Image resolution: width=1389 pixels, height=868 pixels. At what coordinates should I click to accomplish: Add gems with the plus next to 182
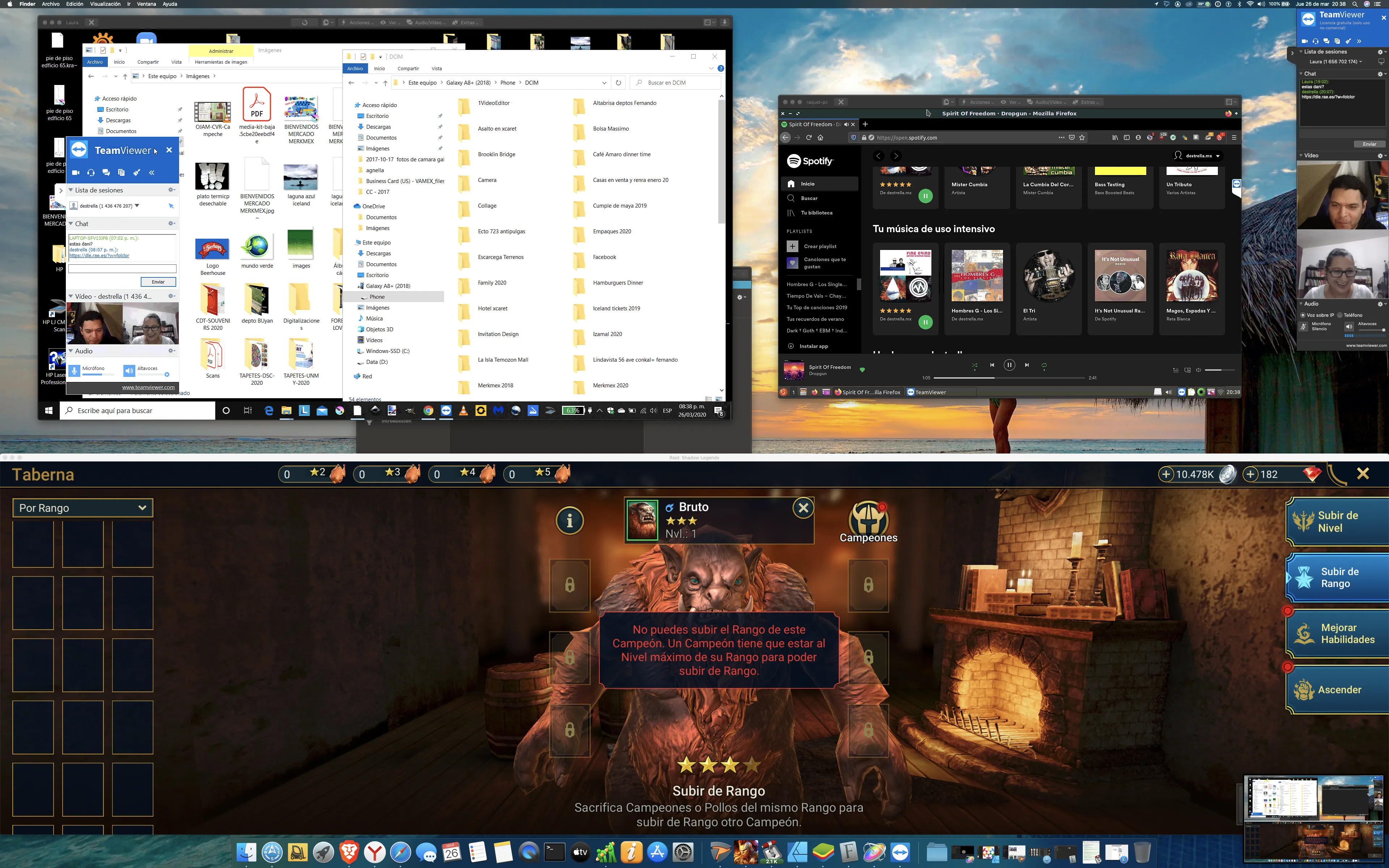(1250, 474)
